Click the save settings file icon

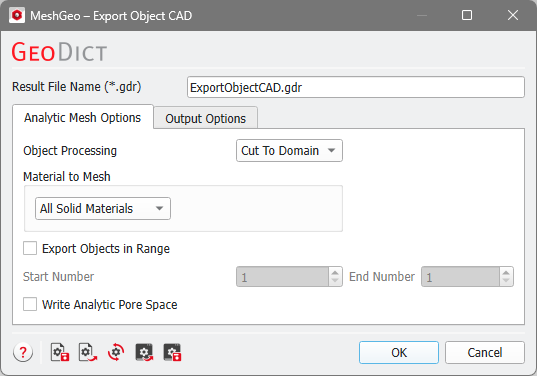click(60, 352)
